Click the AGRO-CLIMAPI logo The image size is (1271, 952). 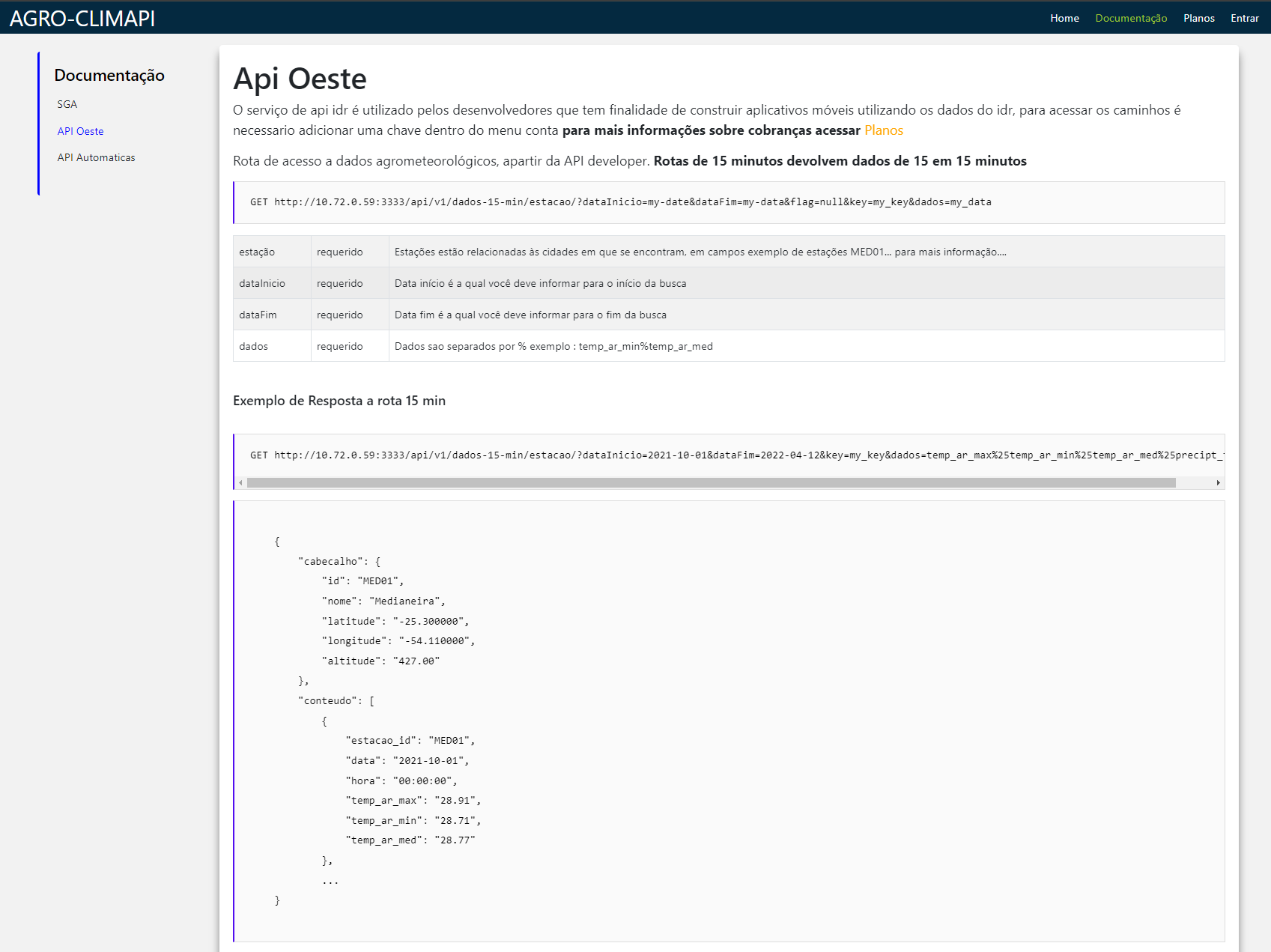[x=81, y=18]
